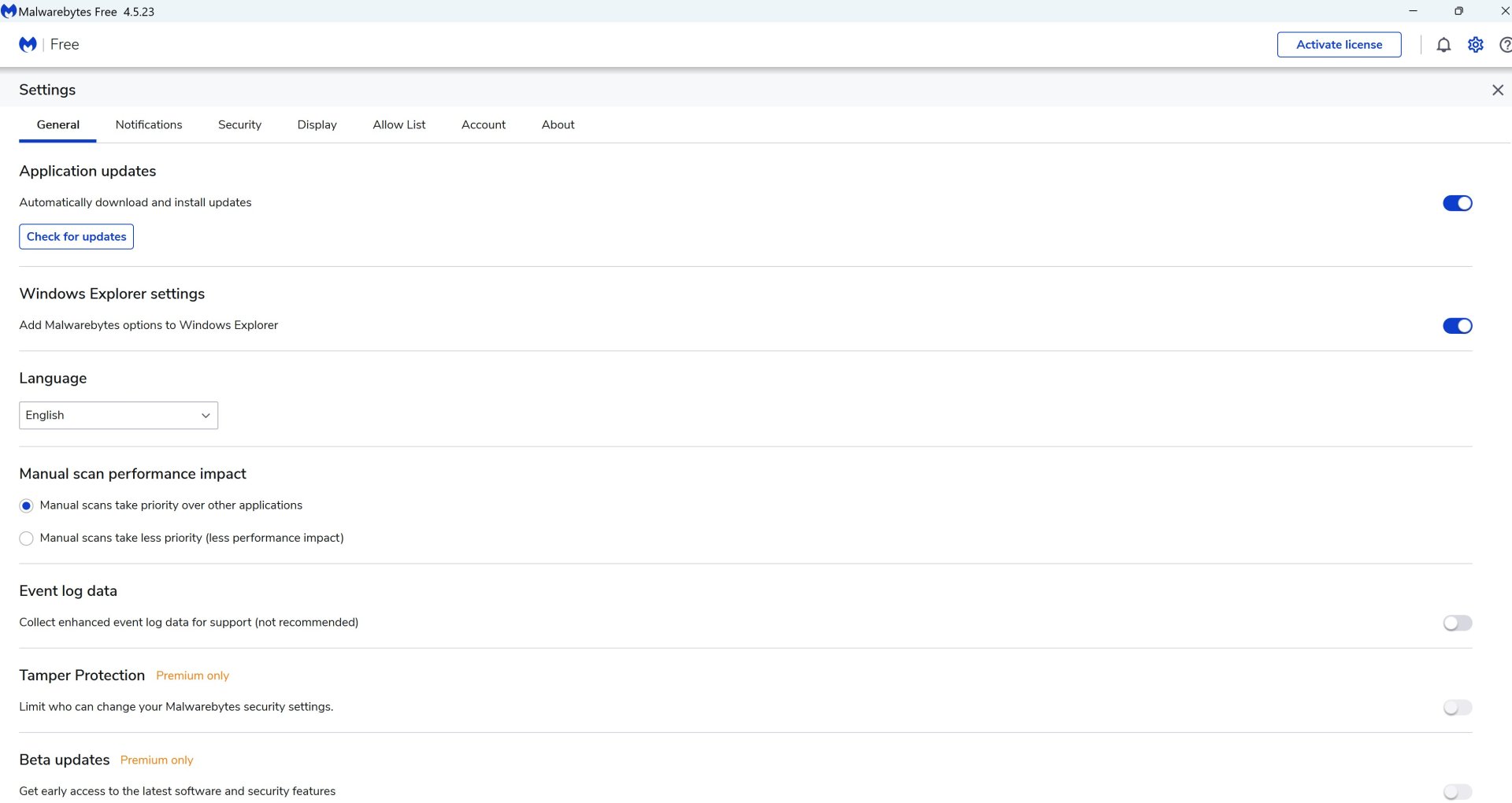Screen dimensions: 1512x803
Task: Click the Windows Explorer settings heading
Action: [112, 294]
